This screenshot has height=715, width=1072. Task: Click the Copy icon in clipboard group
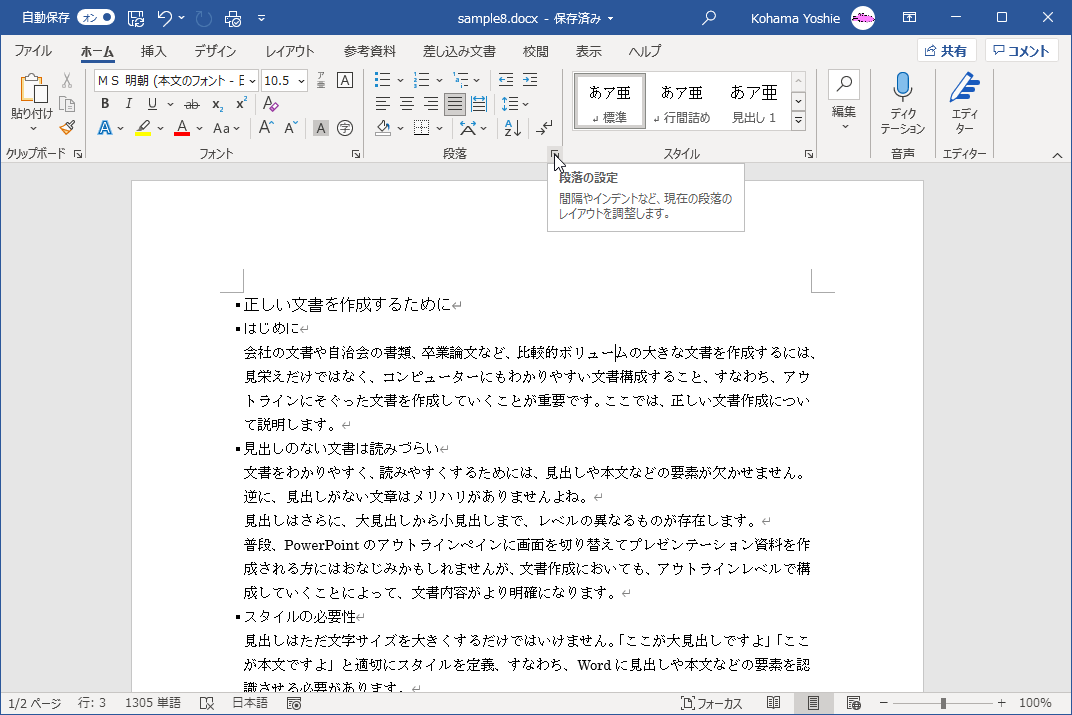click(67, 104)
